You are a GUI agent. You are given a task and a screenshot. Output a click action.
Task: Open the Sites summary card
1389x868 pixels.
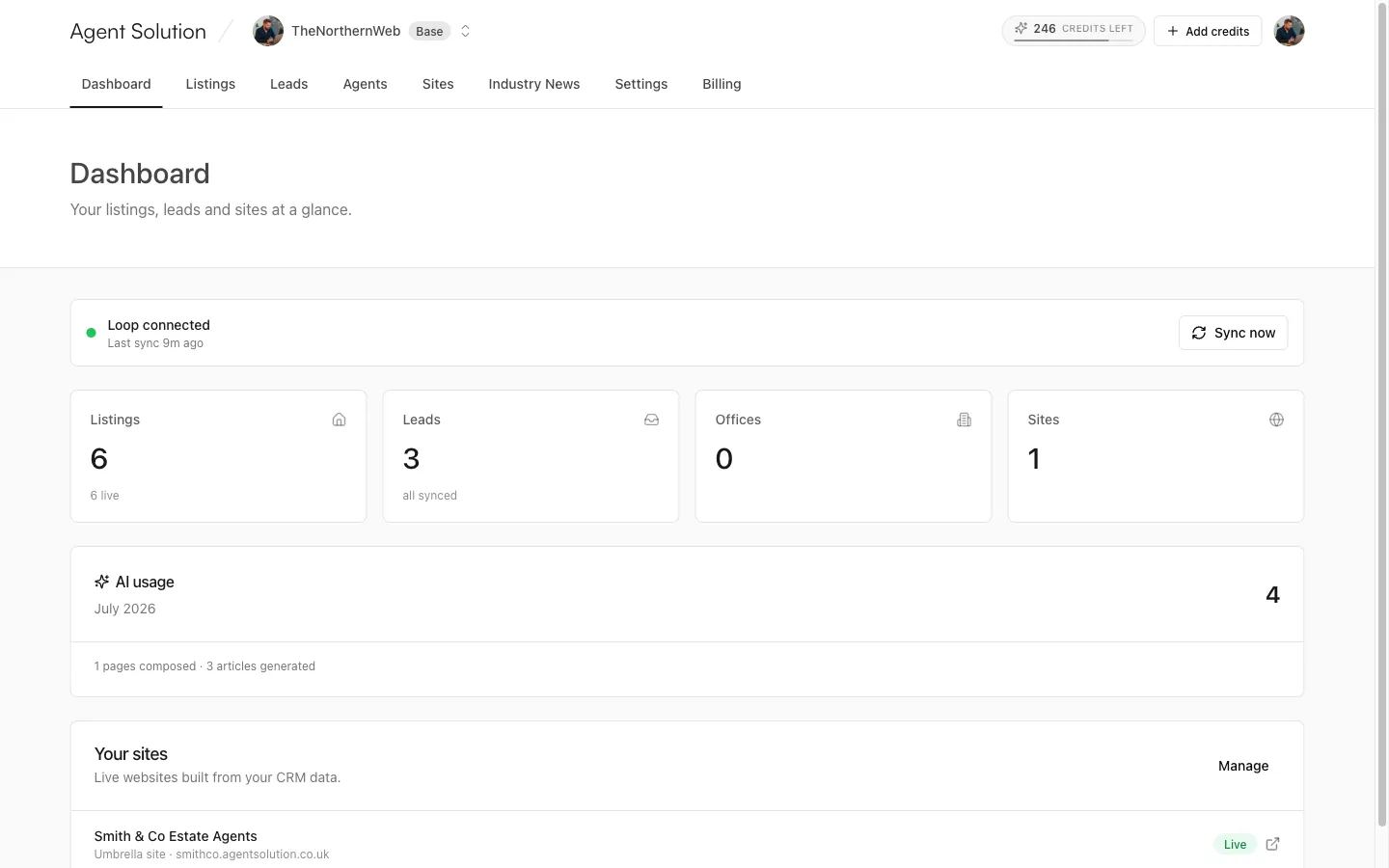point(1156,456)
